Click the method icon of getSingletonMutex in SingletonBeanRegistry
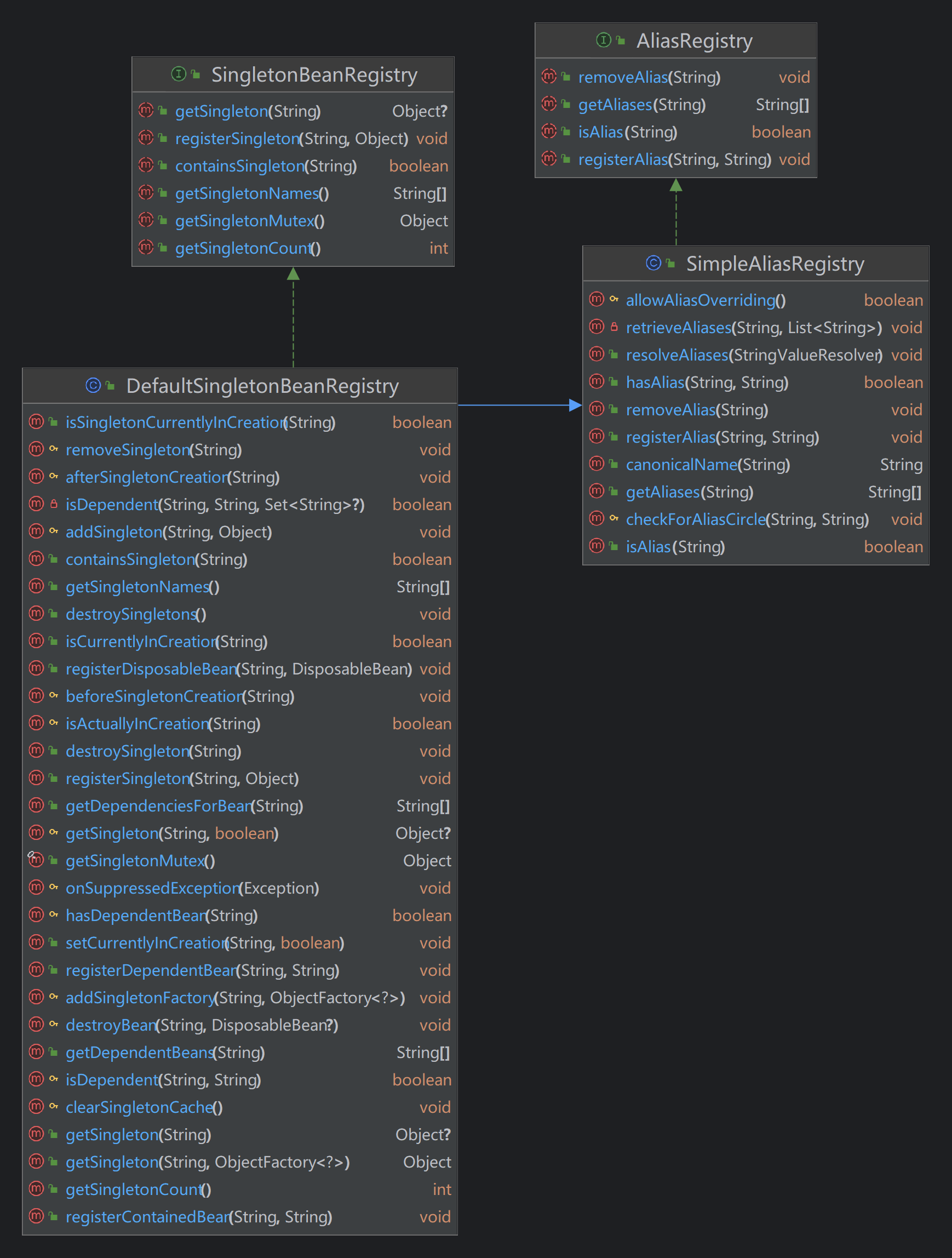This screenshot has height=1258, width=952. point(146,220)
